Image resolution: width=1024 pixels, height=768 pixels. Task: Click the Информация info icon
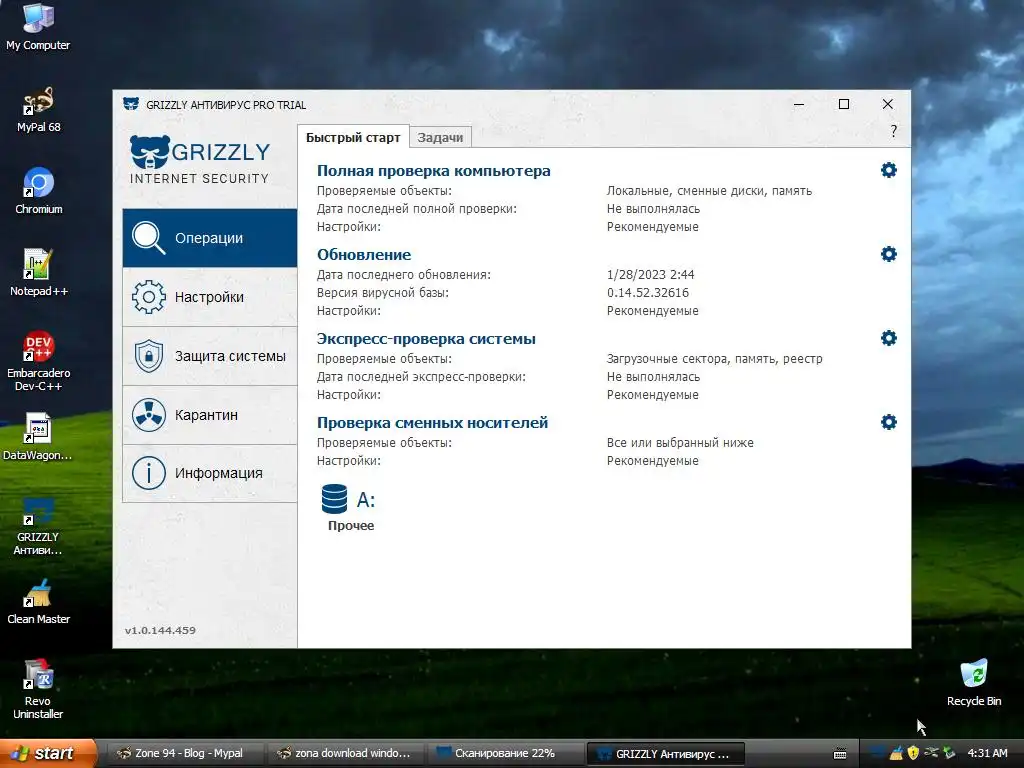(148, 473)
